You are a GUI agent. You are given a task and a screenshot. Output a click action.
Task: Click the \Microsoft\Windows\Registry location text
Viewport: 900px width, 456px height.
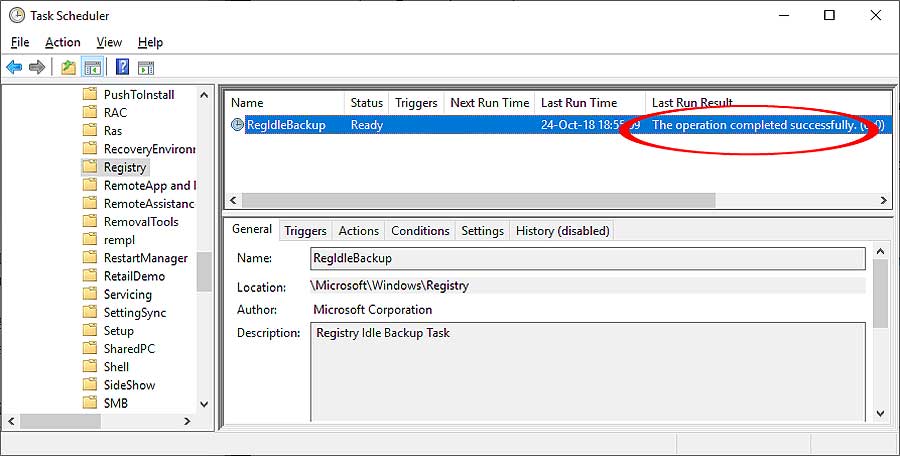390,285
